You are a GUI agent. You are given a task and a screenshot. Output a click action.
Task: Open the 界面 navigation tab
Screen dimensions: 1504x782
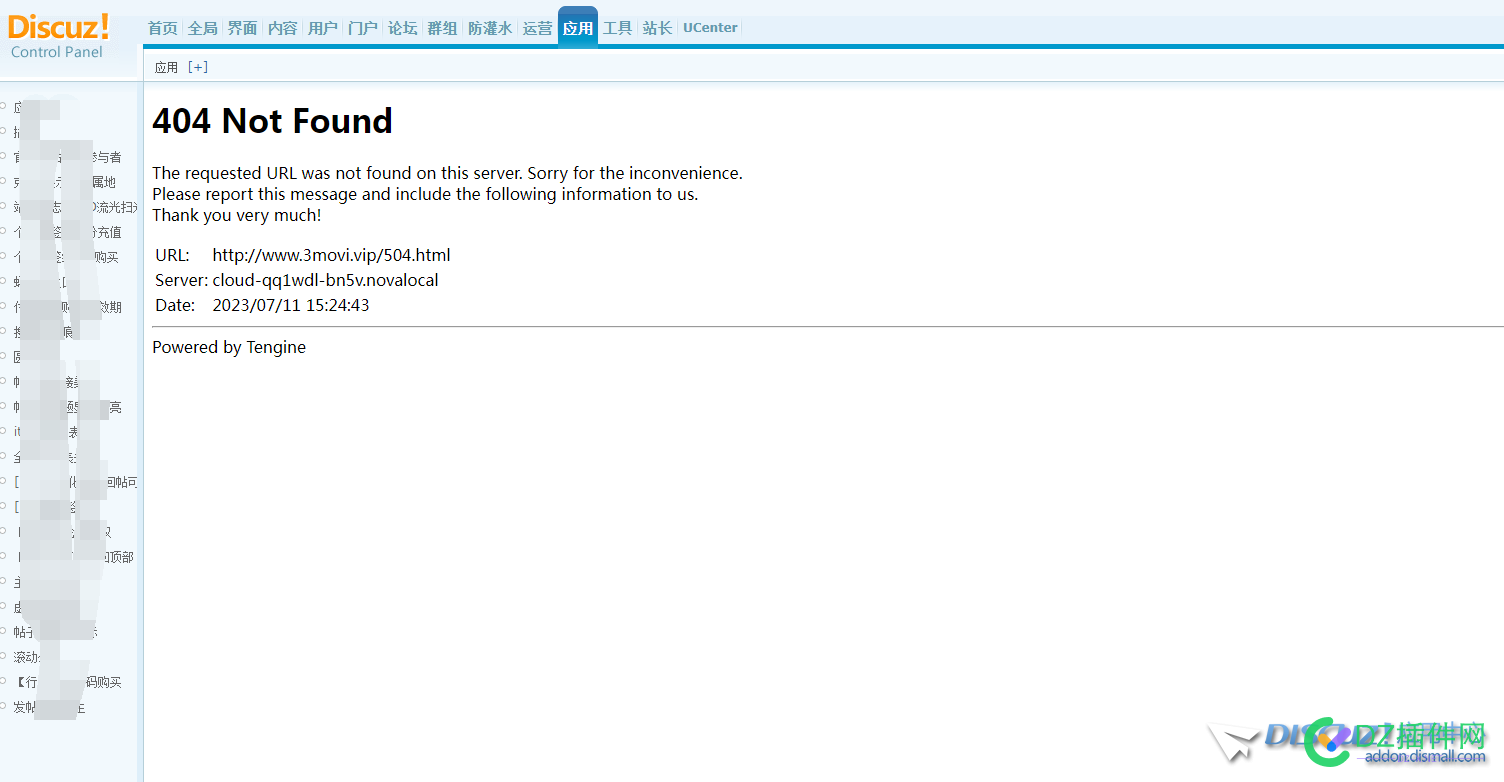242,28
